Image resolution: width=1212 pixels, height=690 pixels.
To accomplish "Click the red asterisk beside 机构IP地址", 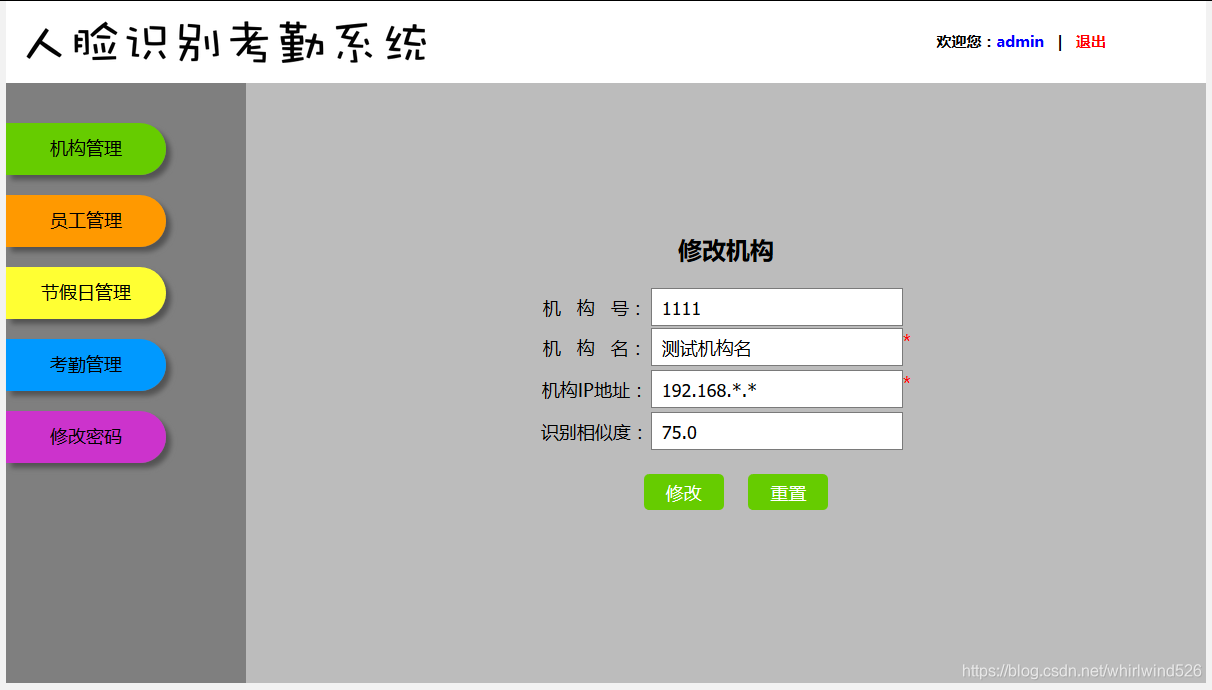I will (x=907, y=381).
